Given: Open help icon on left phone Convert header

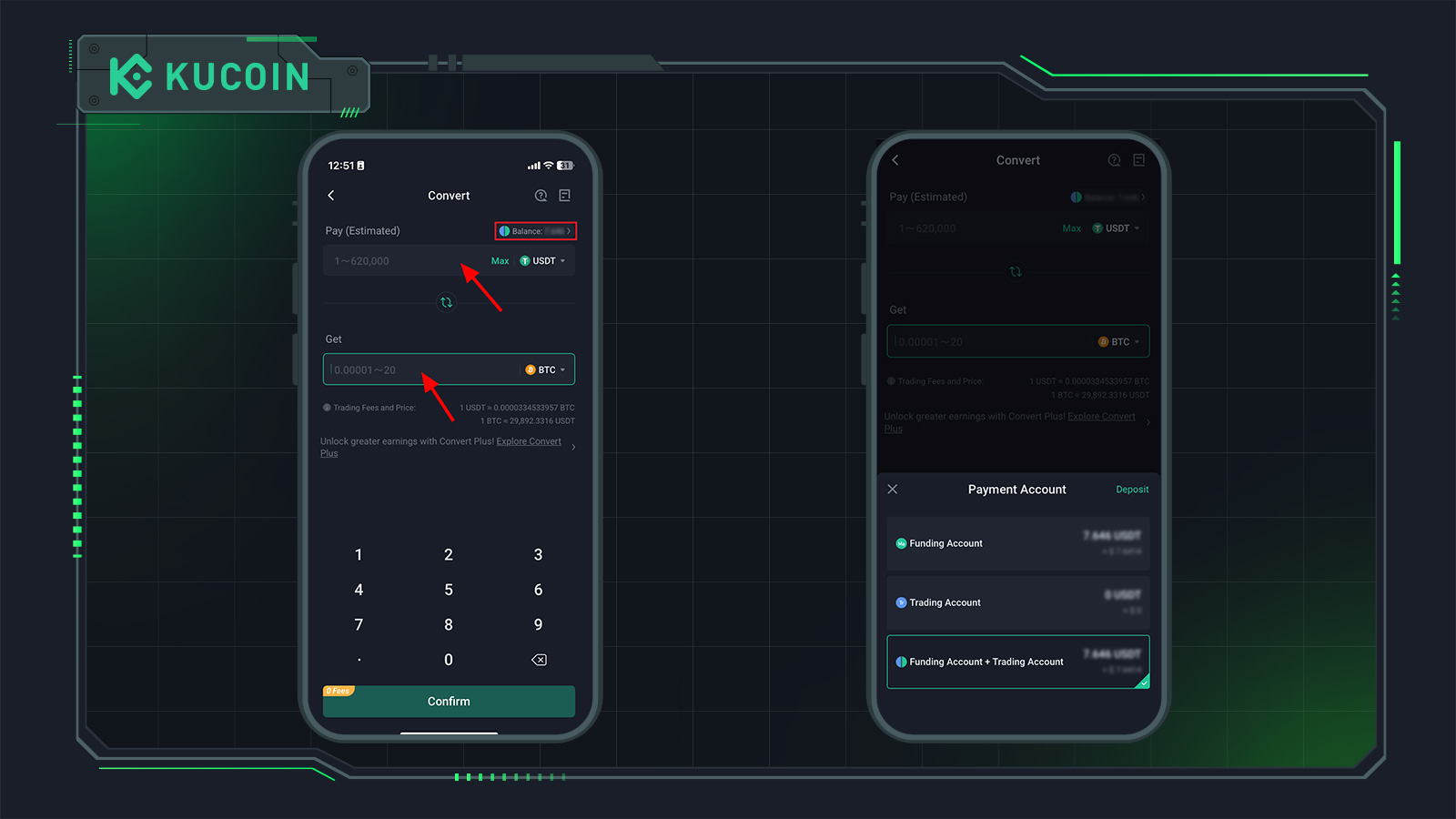Looking at the screenshot, I should [x=541, y=196].
